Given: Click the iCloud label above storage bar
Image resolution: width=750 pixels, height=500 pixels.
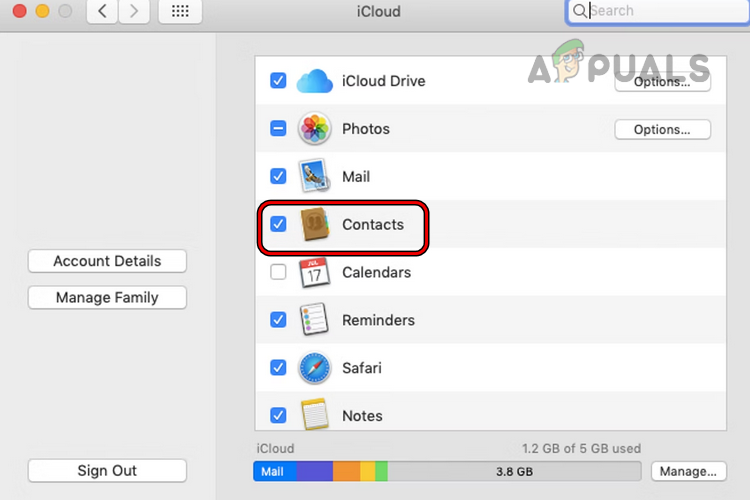Looking at the screenshot, I should 276,448.
